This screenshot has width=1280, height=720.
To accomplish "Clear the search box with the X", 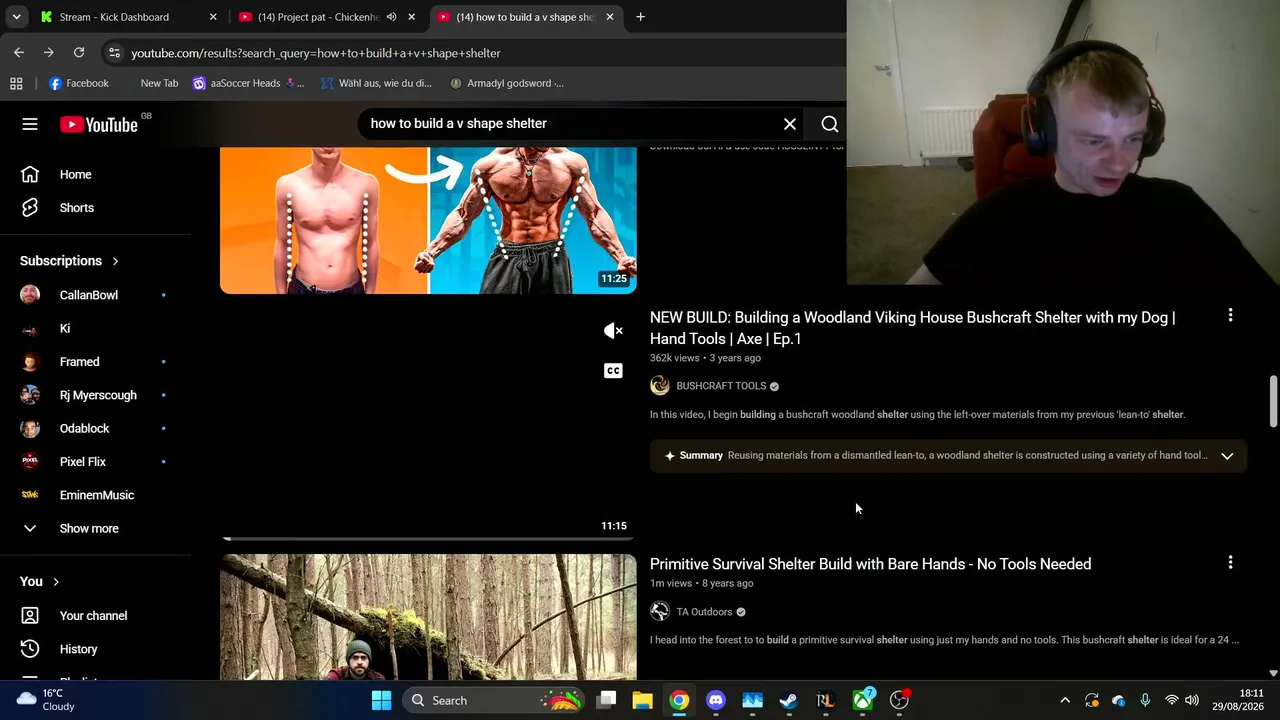I will coord(790,124).
